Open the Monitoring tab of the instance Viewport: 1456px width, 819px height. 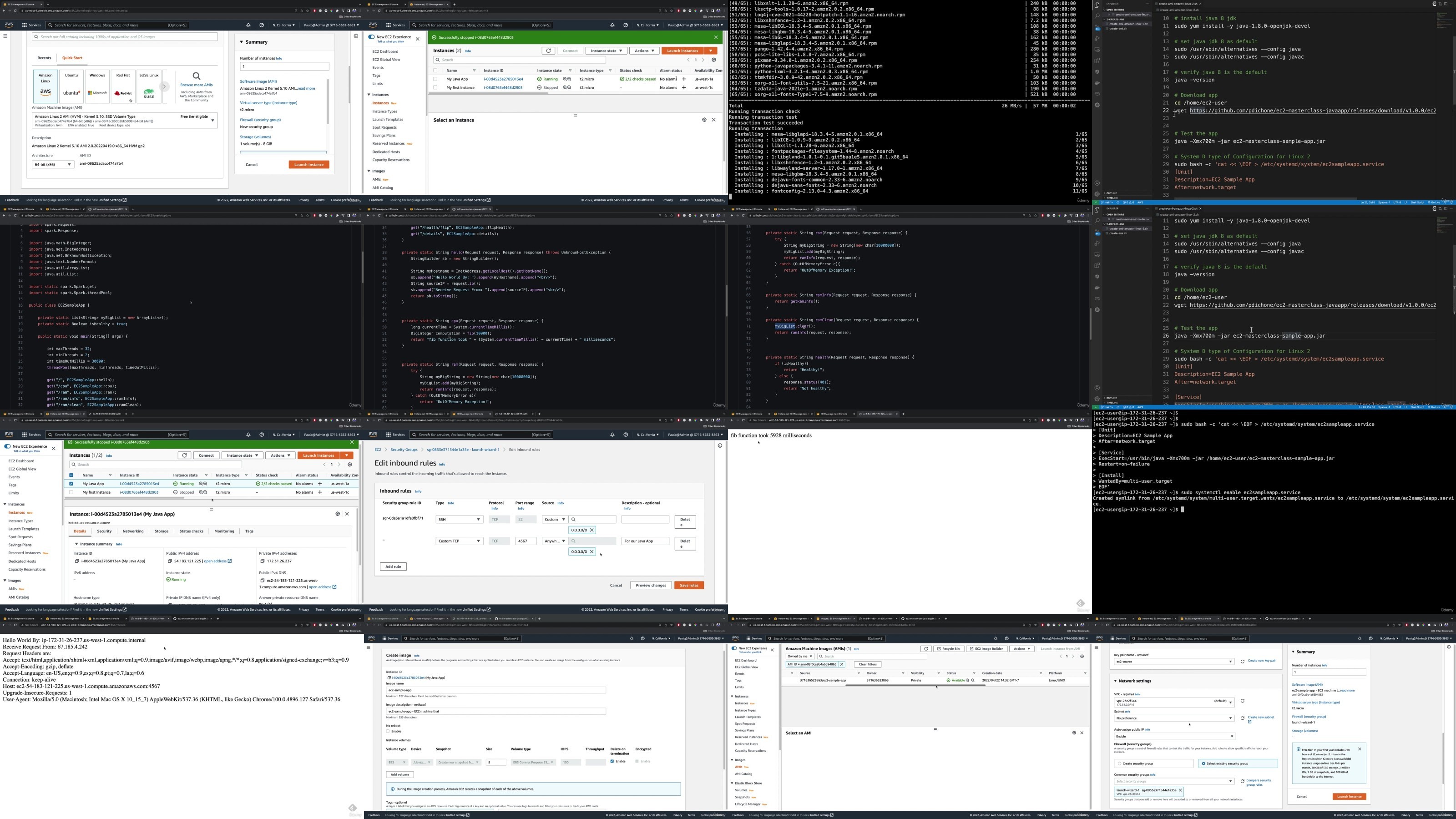click(224, 531)
